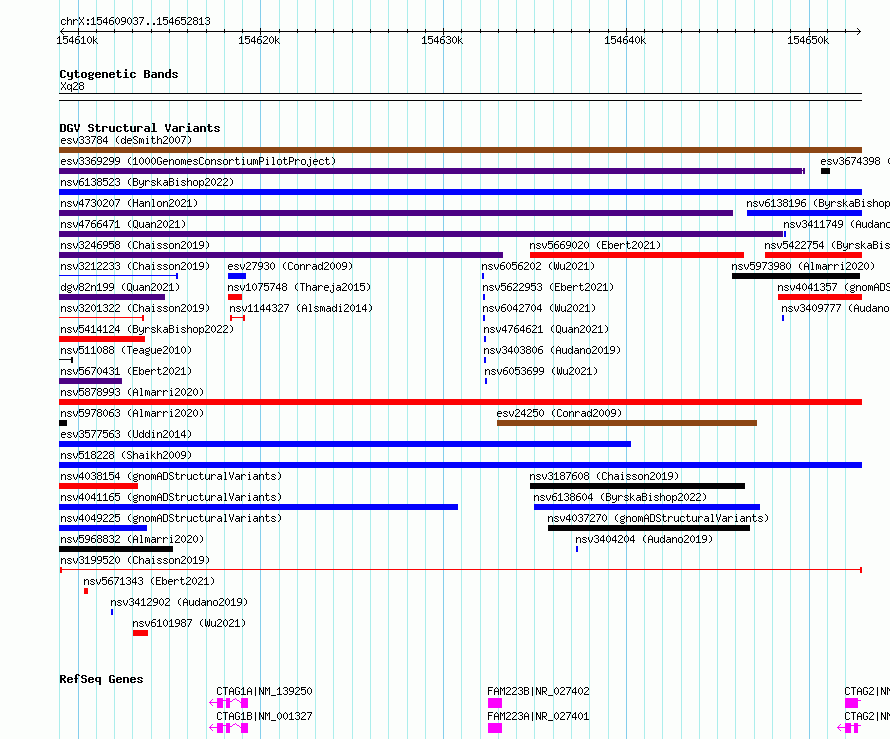This screenshot has width=890, height=739.
Task: Open CTAG1B|NM_001327 gene label
Action: (264, 716)
